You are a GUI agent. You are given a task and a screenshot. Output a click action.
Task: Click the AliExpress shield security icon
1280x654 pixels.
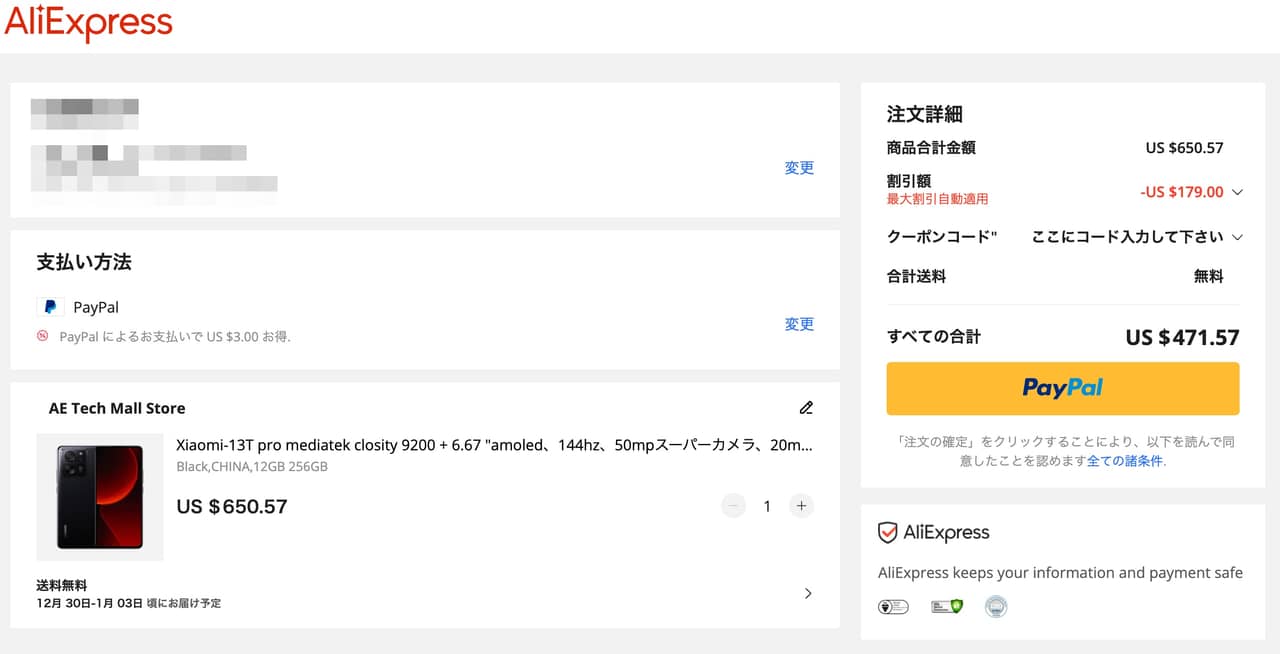[887, 533]
